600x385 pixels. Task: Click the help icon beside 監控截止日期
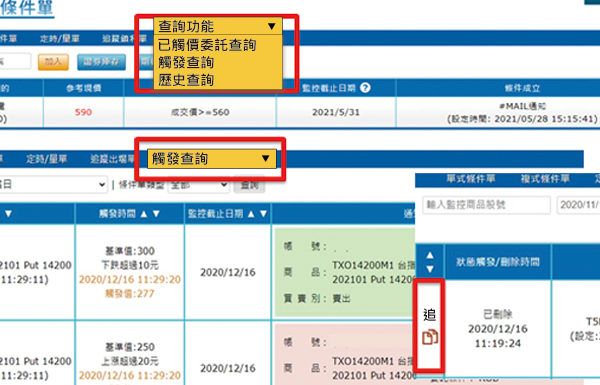[x=365, y=88]
